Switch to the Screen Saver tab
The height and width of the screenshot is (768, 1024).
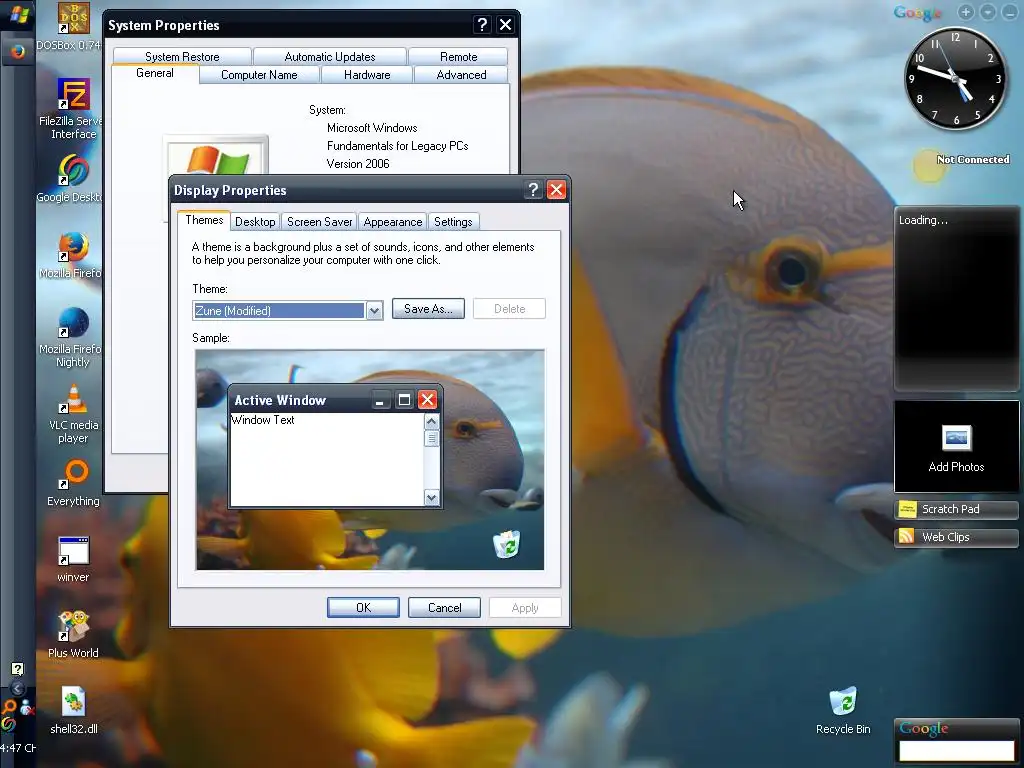[x=319, y=221]
